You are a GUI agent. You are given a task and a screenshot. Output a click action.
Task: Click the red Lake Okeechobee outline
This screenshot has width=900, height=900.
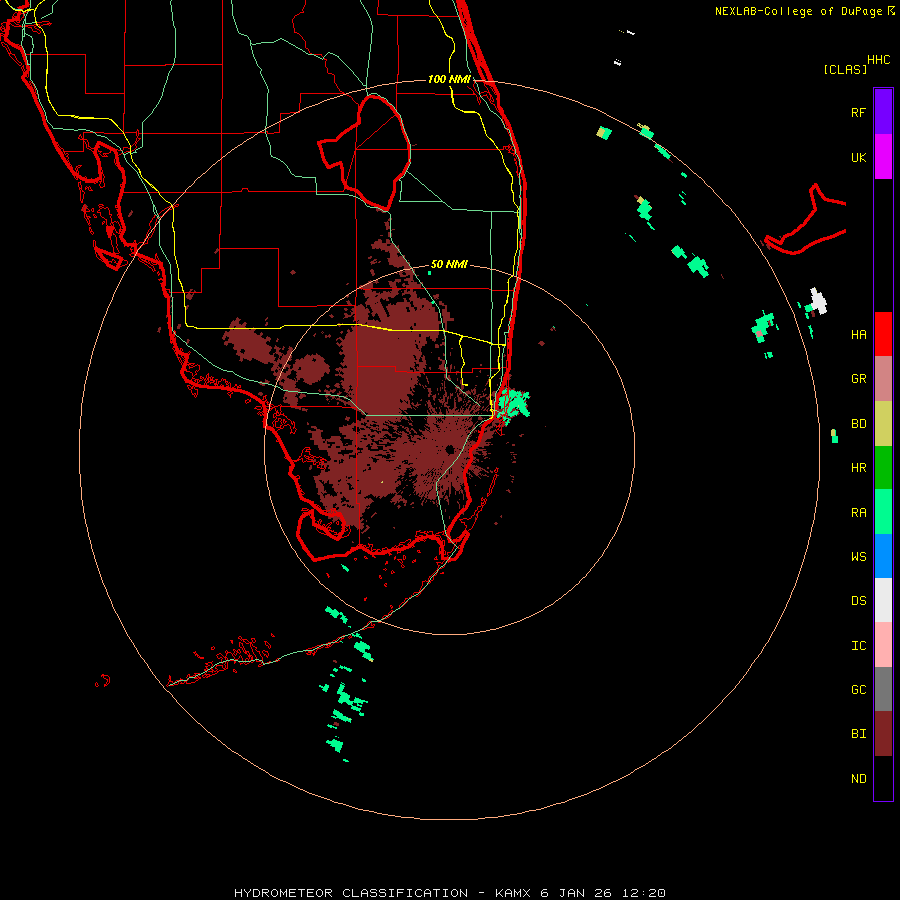[x=365, y=153]
